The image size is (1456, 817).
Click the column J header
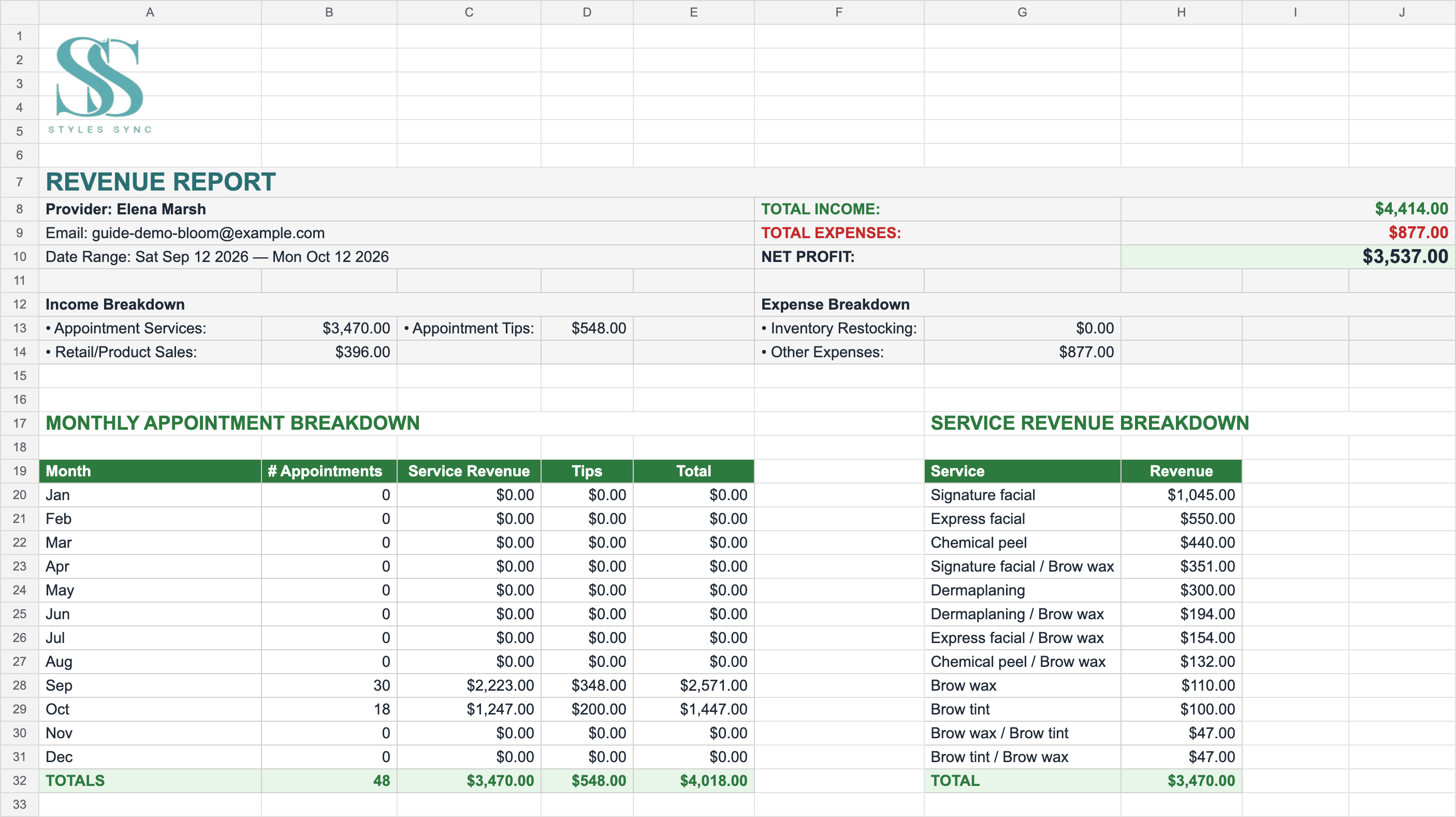[x=1402, y=12]
